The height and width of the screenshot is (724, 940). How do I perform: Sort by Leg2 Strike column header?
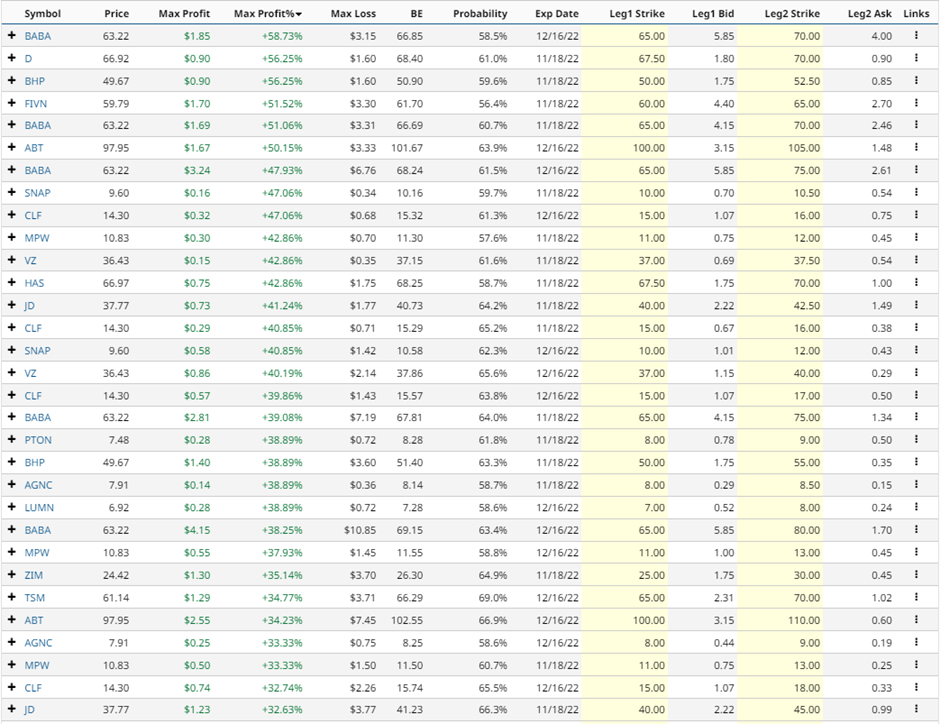792,13
